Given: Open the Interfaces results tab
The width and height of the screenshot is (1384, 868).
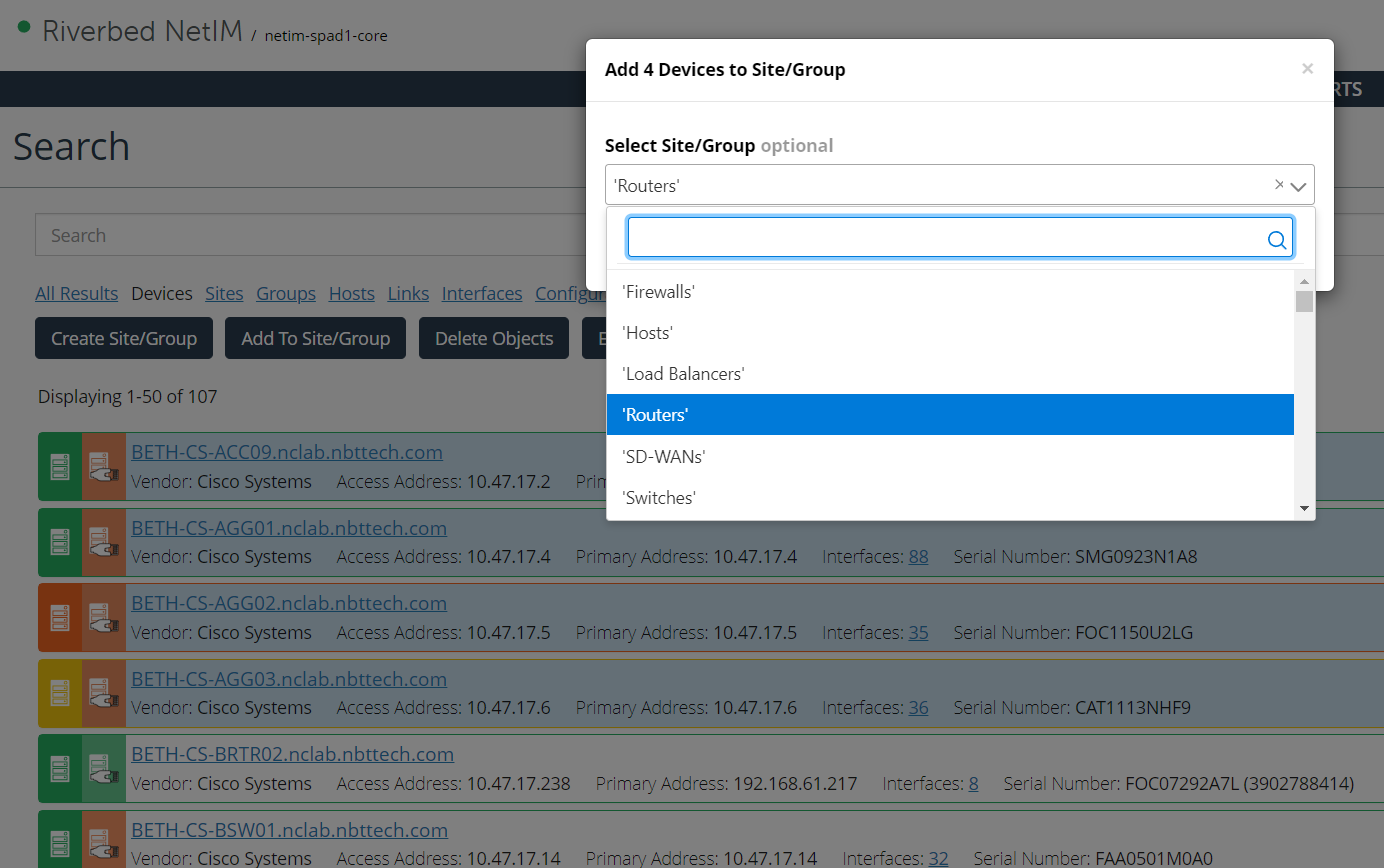Looking at the screenshot, I should (481, 293).
